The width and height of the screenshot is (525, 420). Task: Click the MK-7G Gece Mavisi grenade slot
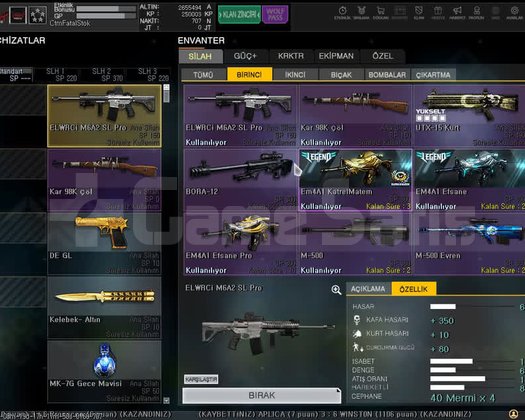coord(104,371)
